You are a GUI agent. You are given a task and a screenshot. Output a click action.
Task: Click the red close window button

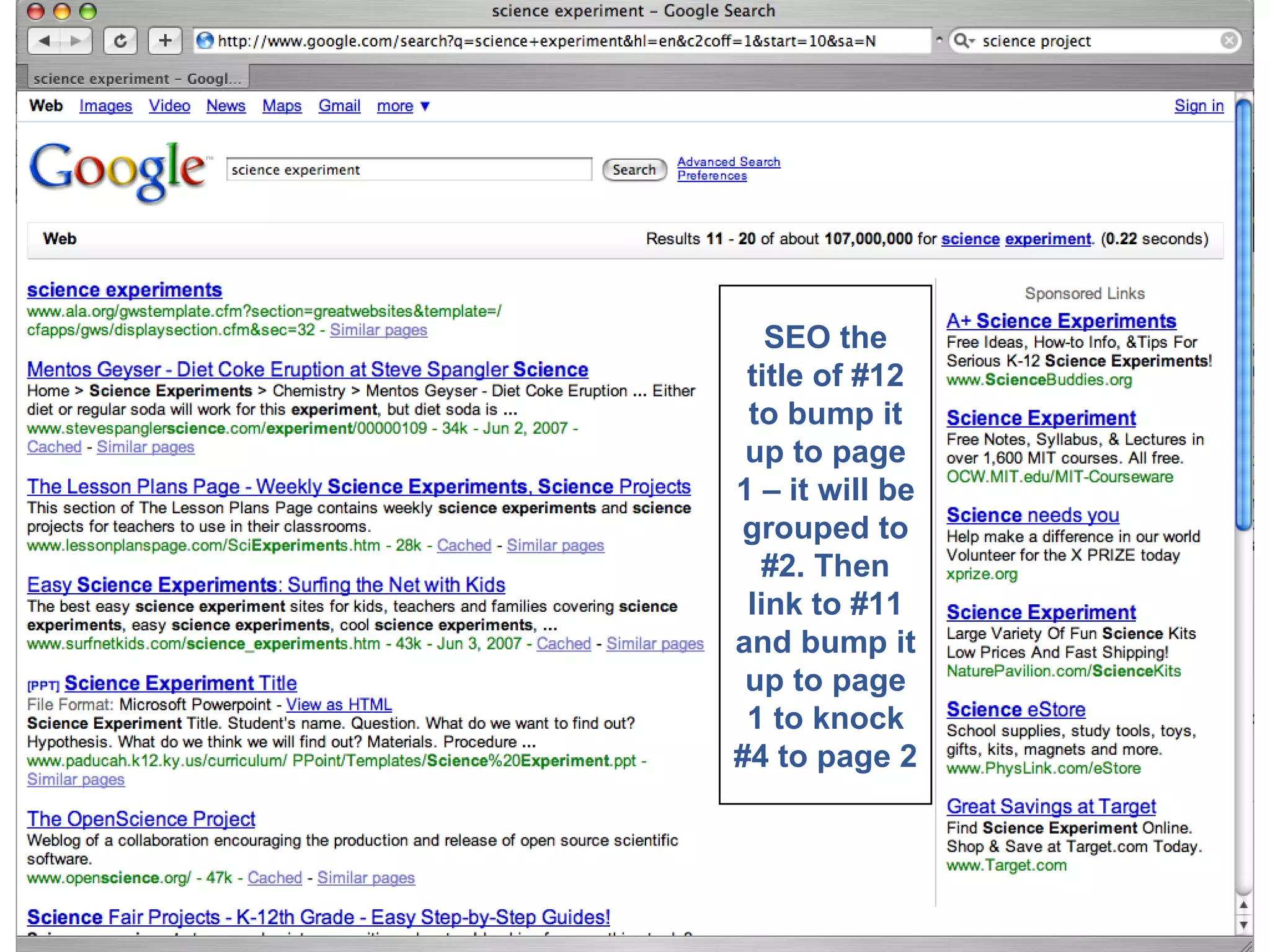[36, 11]
